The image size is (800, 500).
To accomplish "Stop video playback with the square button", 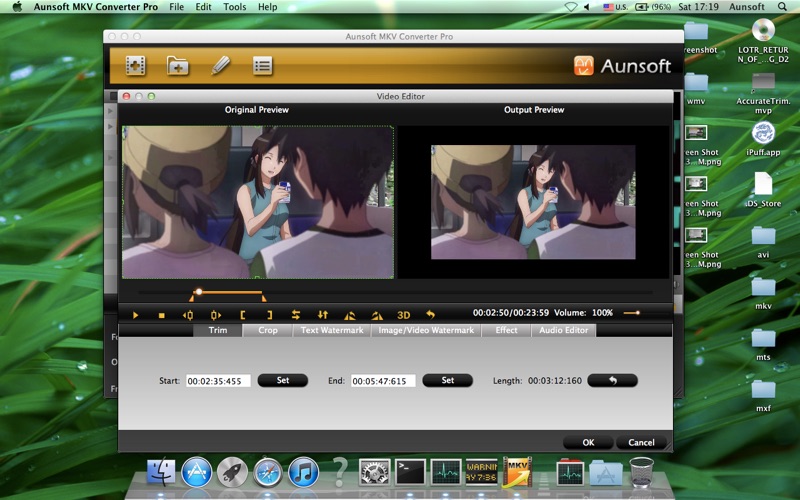I will (x=161, y=315).
